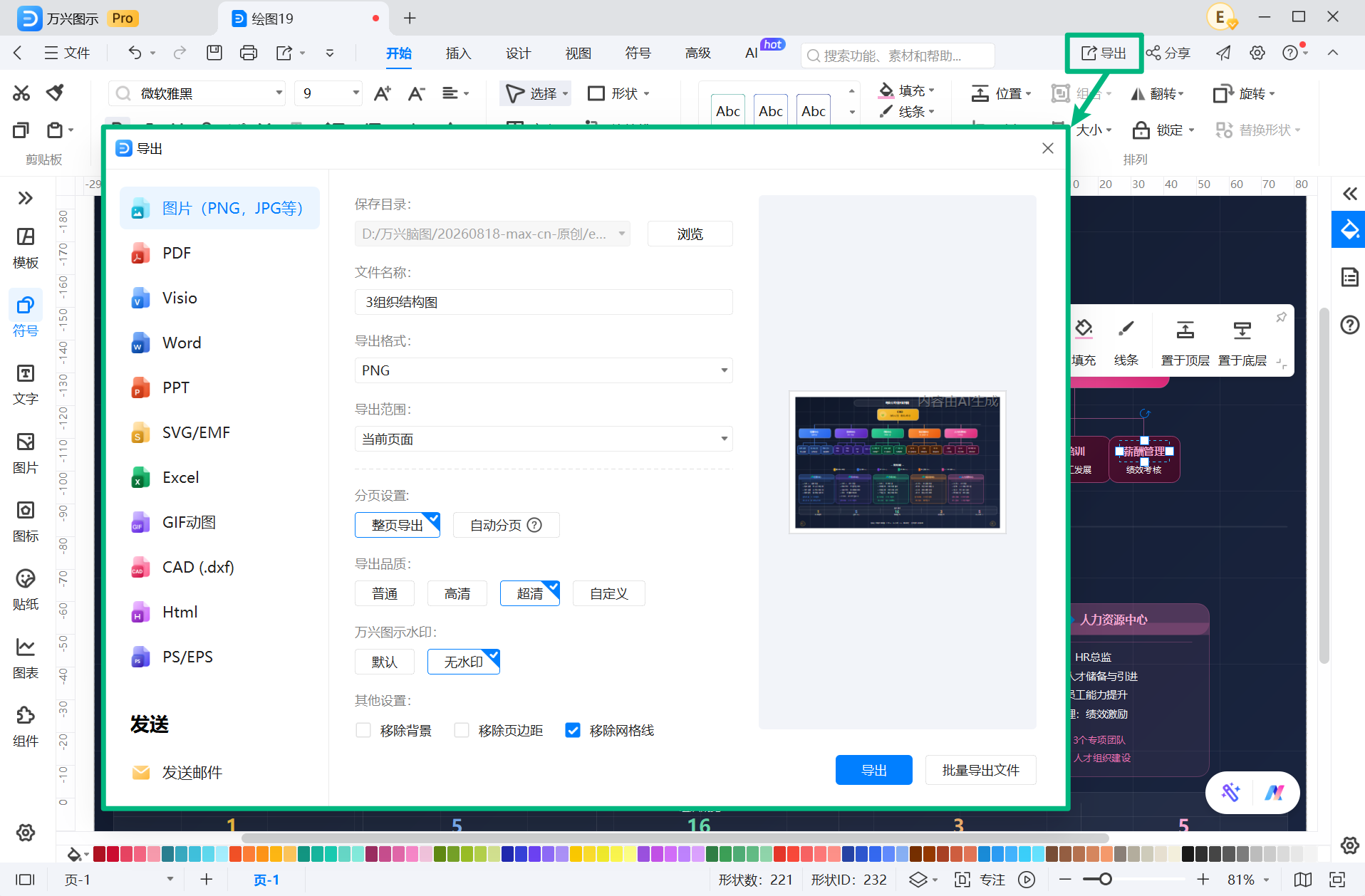Open the 图片 sidebar panel
The height and width of the screenshot is (896, 1365).
pyautogui.click(x=26, y=454)
